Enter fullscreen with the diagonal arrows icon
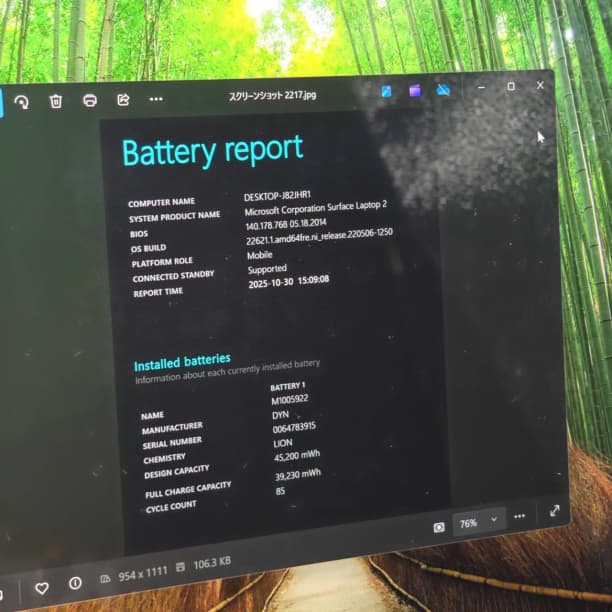This screenshot has height=612, width=612. coord(555,511)
